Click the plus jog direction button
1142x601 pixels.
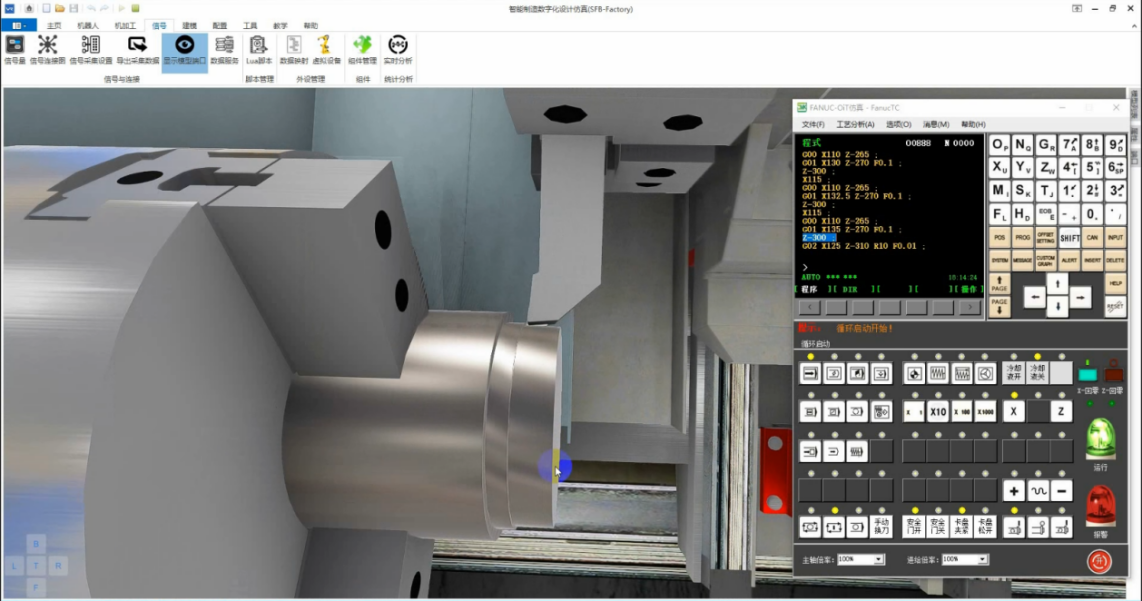click(1014, 491)
